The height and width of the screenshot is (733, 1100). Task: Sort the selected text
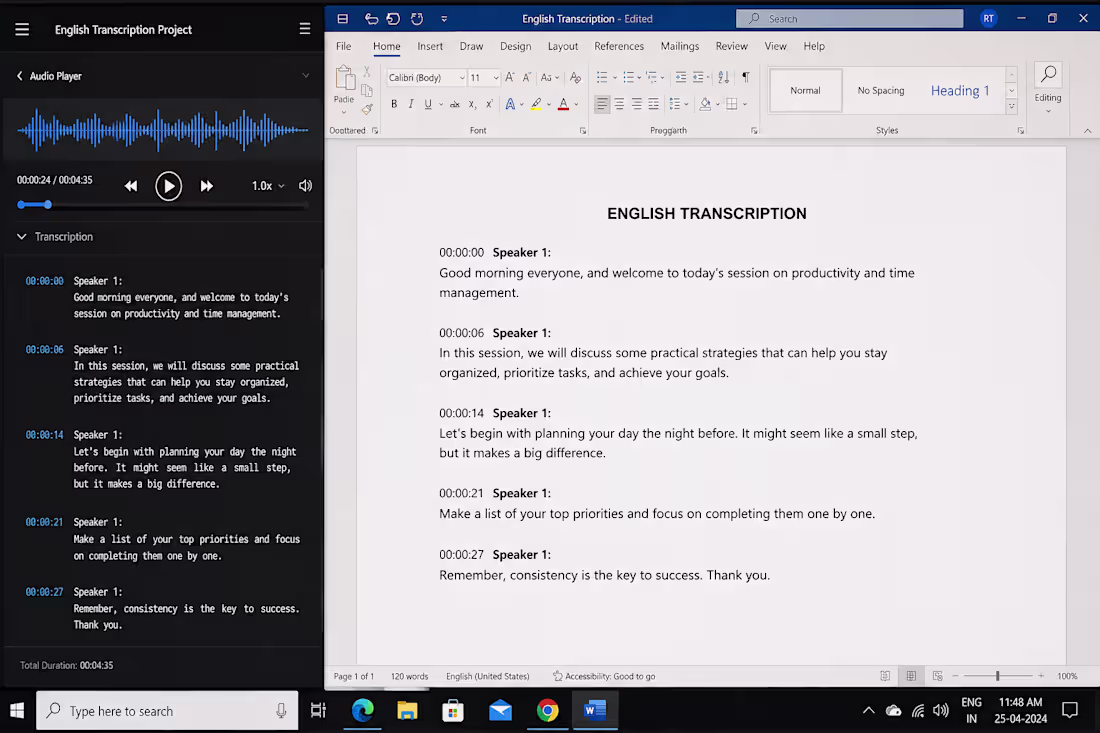723,78
